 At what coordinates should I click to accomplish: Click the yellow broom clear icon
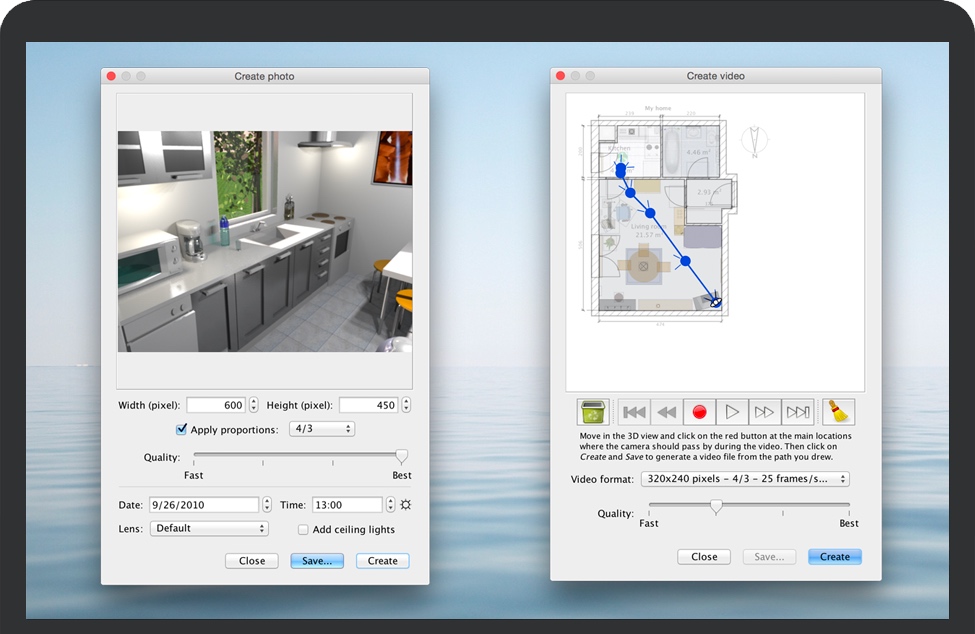pos(838,412)
